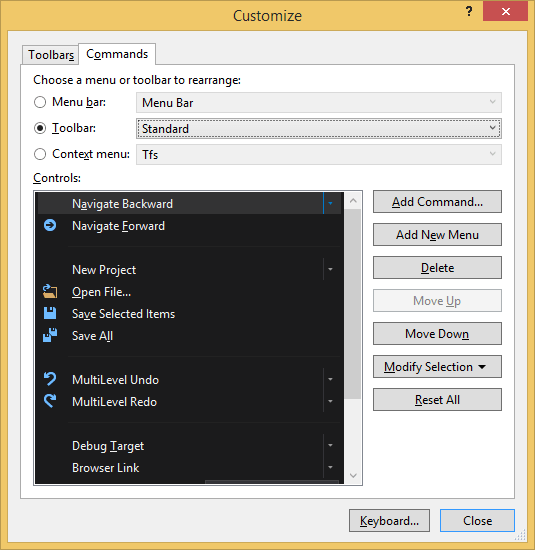Click the Delete button
The height and width of the screenshot is (550, 535).
click(x=437, y=268)
